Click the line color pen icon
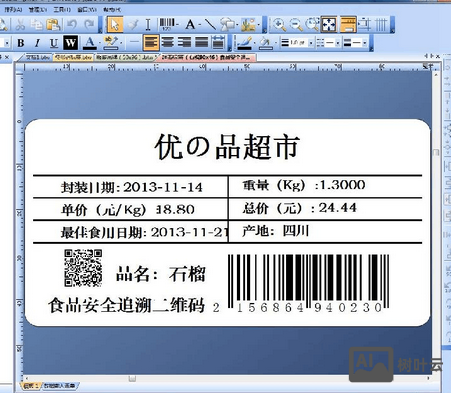The height and width of the screenshot is (393, 451). point(245,43)
